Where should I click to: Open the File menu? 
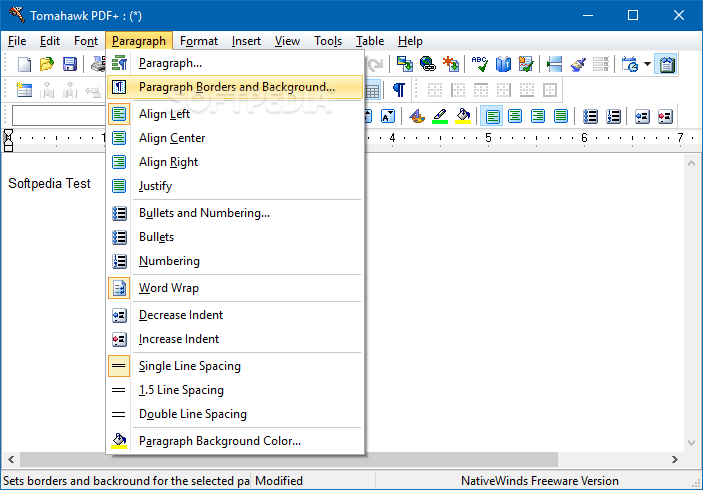(x=17, y=41)
